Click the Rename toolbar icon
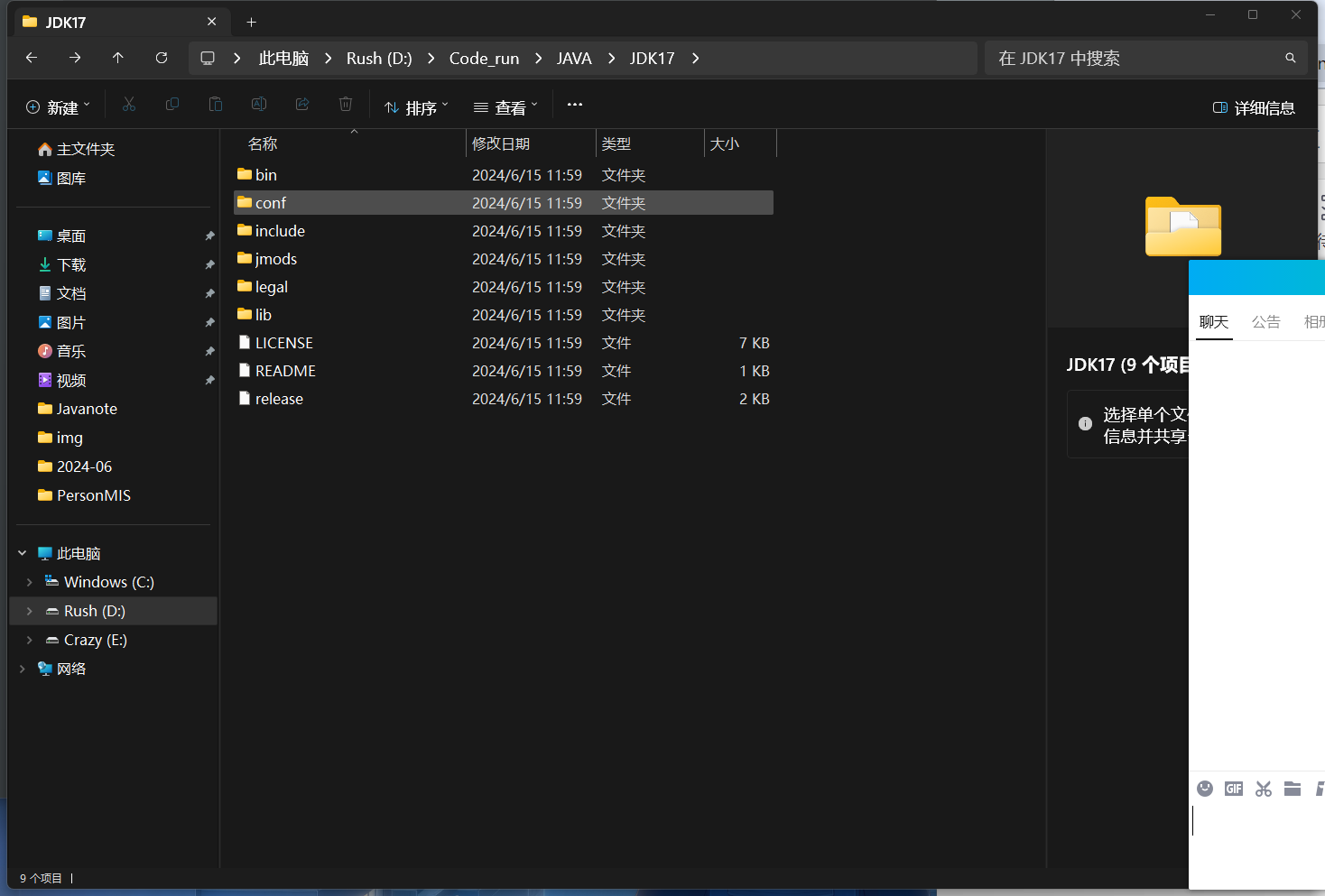This screenshot has height=896, width=1325. (x=259, y=105)
